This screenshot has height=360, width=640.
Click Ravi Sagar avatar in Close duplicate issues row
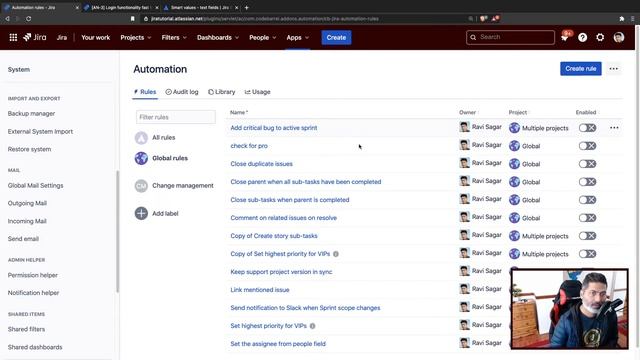pos(464,163)
